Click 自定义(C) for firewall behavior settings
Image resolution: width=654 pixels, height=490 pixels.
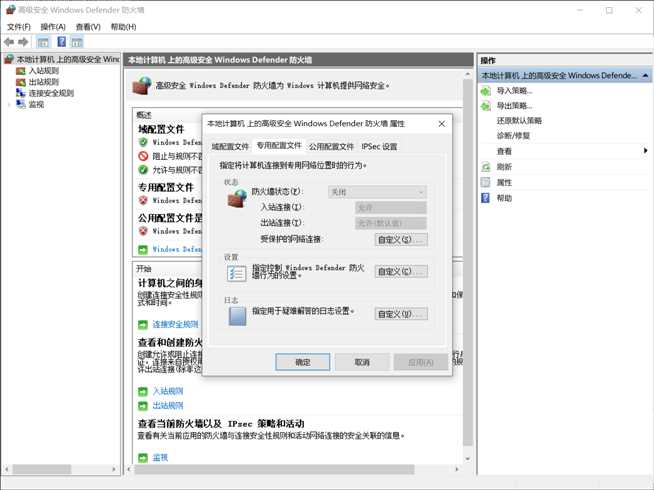coord(401,271)
